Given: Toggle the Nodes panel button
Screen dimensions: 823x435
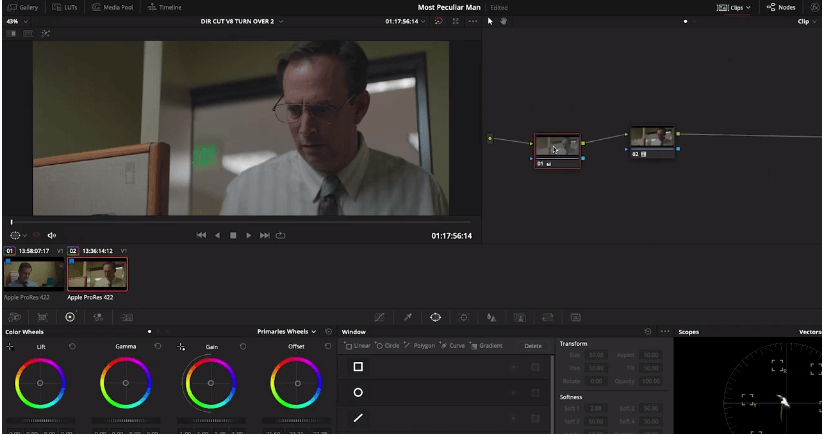Looking at the screenshot, I should pos(781,7).
